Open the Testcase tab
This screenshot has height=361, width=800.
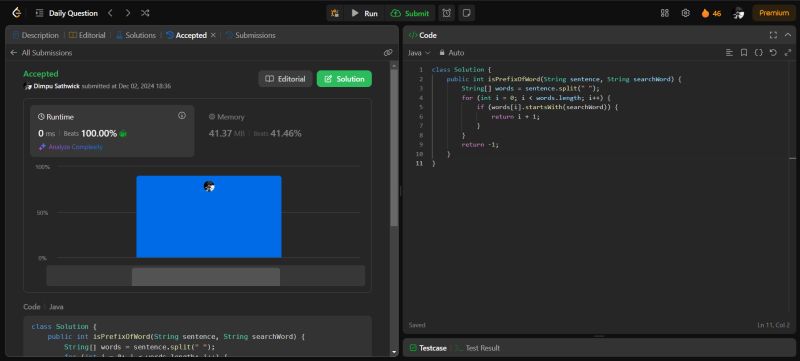[x=428, y=348]
